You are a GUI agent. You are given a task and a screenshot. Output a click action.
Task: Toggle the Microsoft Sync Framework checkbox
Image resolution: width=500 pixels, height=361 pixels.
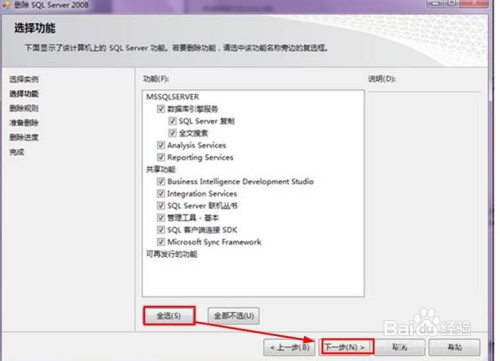161,242
